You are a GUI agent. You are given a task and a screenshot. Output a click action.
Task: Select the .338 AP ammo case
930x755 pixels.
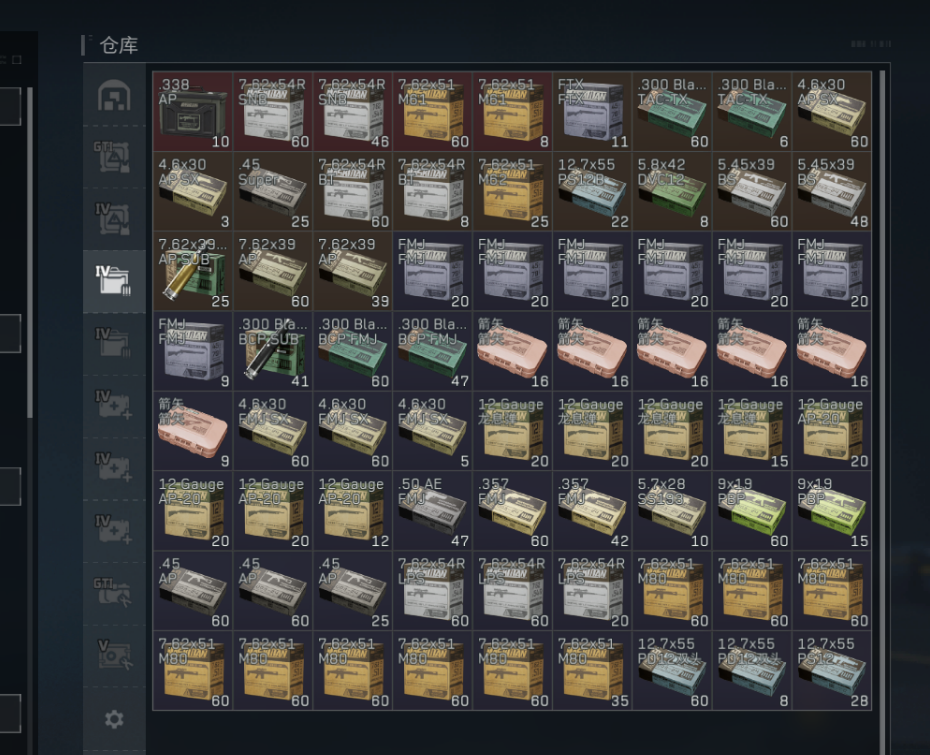pos(193,111)
